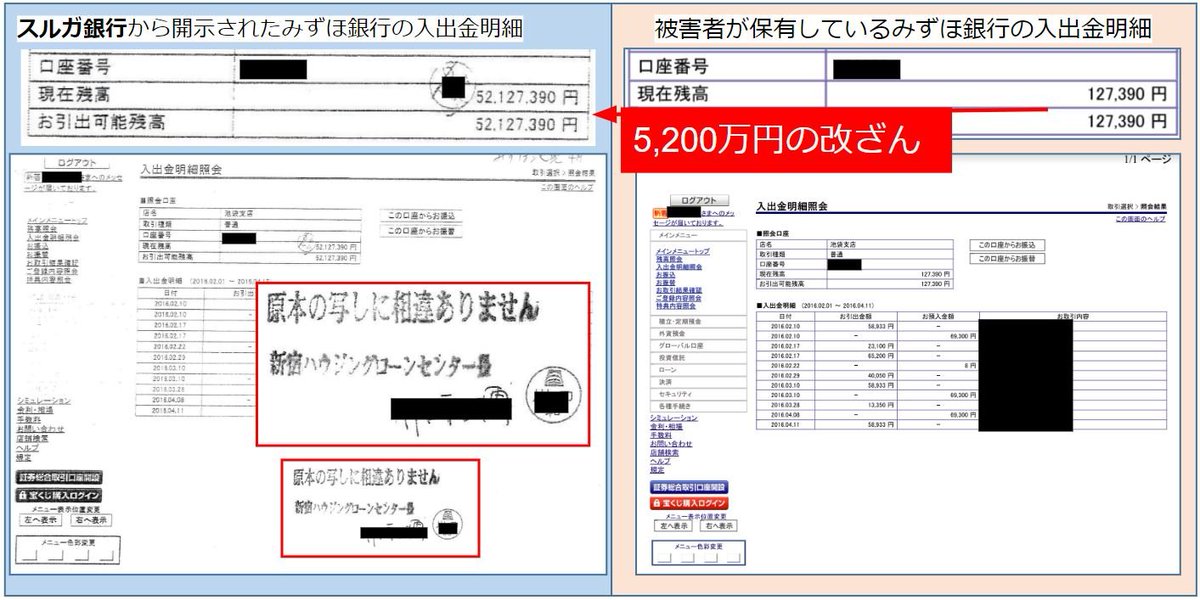The height and width of the screenshot is (600, 1200).
Task: Click 左へ表示 button in right window
Action: [673, 526]
